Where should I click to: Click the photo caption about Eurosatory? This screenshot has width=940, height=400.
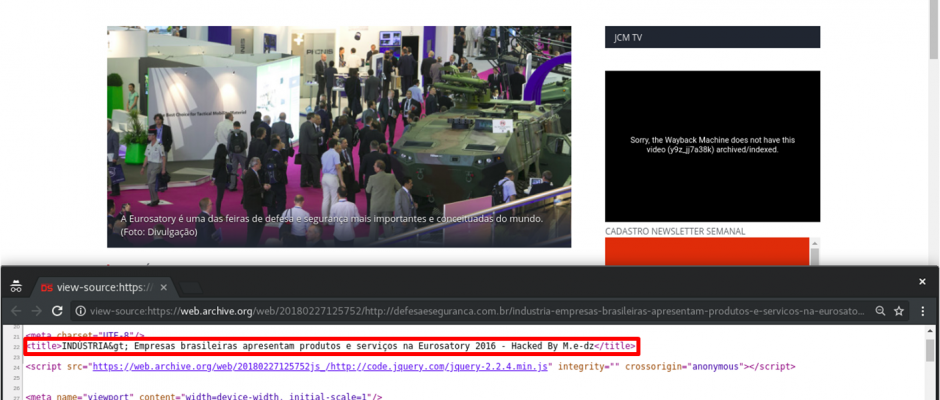[x=332, y=225]
